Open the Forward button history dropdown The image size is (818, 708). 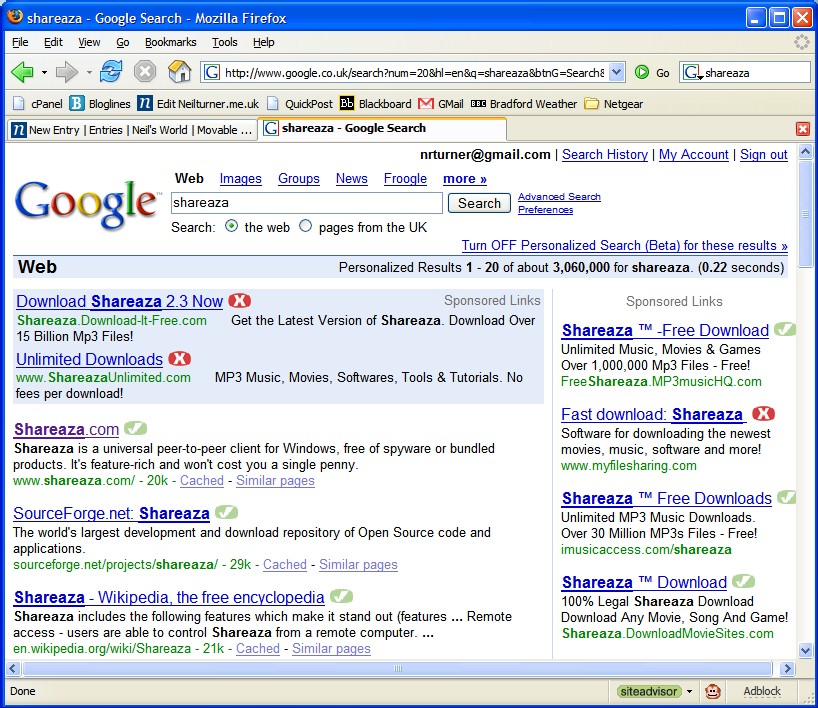[x=89, y=73]
